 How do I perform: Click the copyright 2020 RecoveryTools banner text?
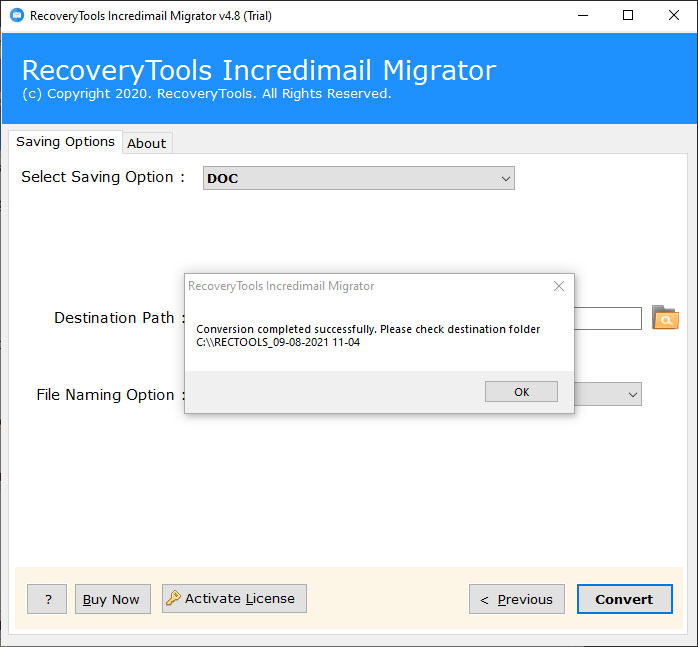(207, 94)
